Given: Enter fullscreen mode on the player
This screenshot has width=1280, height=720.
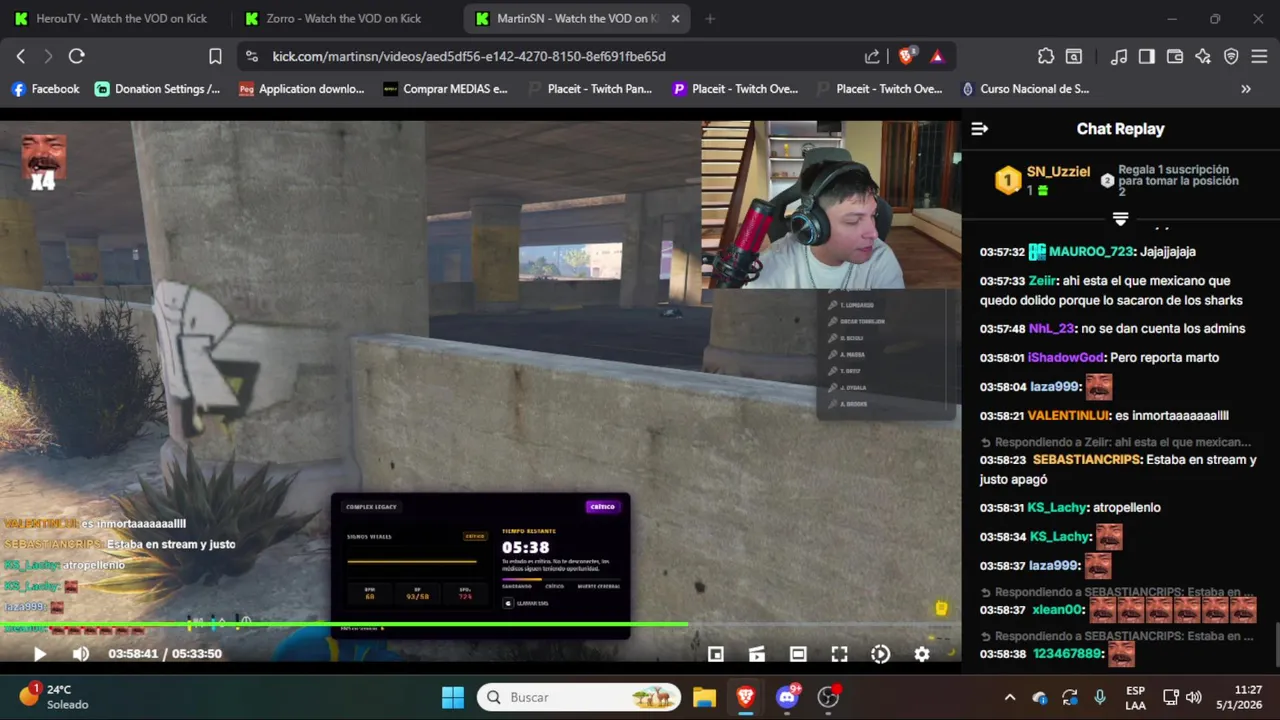Looking at the screenshot, I should point(839,654).
